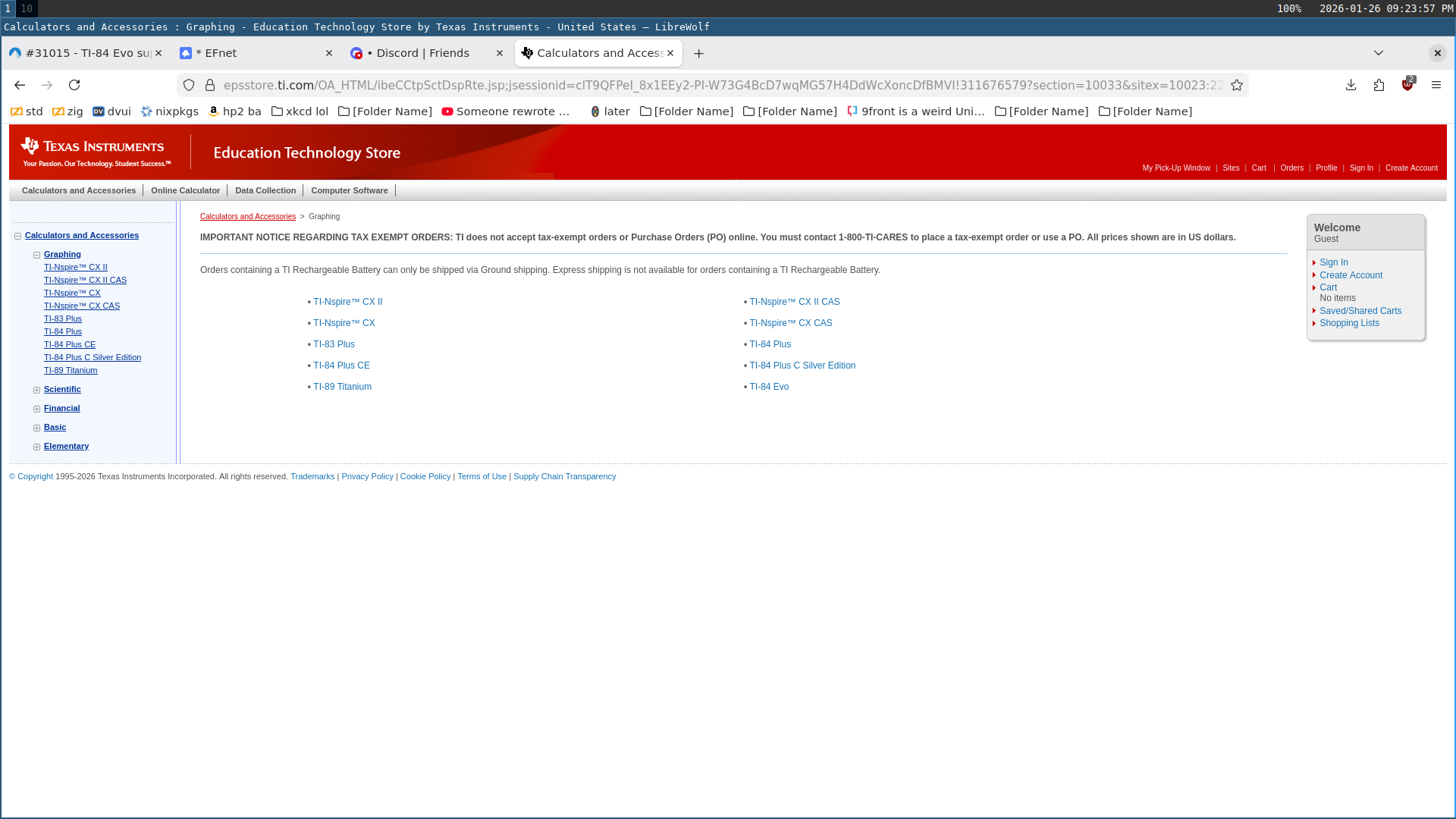Open the xkcd lol bookmark folder
Viewport: 1456px width, 819px height.
click(x=300, y=111)
